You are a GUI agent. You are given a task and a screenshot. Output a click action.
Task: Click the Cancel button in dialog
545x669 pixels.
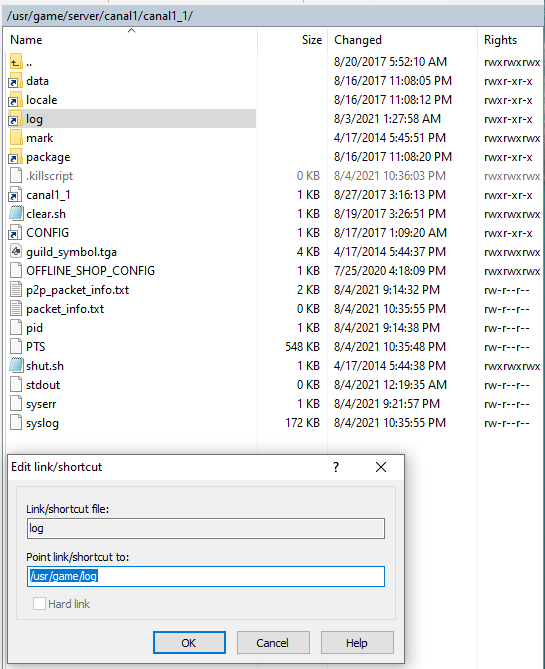(x=273, y=643)
